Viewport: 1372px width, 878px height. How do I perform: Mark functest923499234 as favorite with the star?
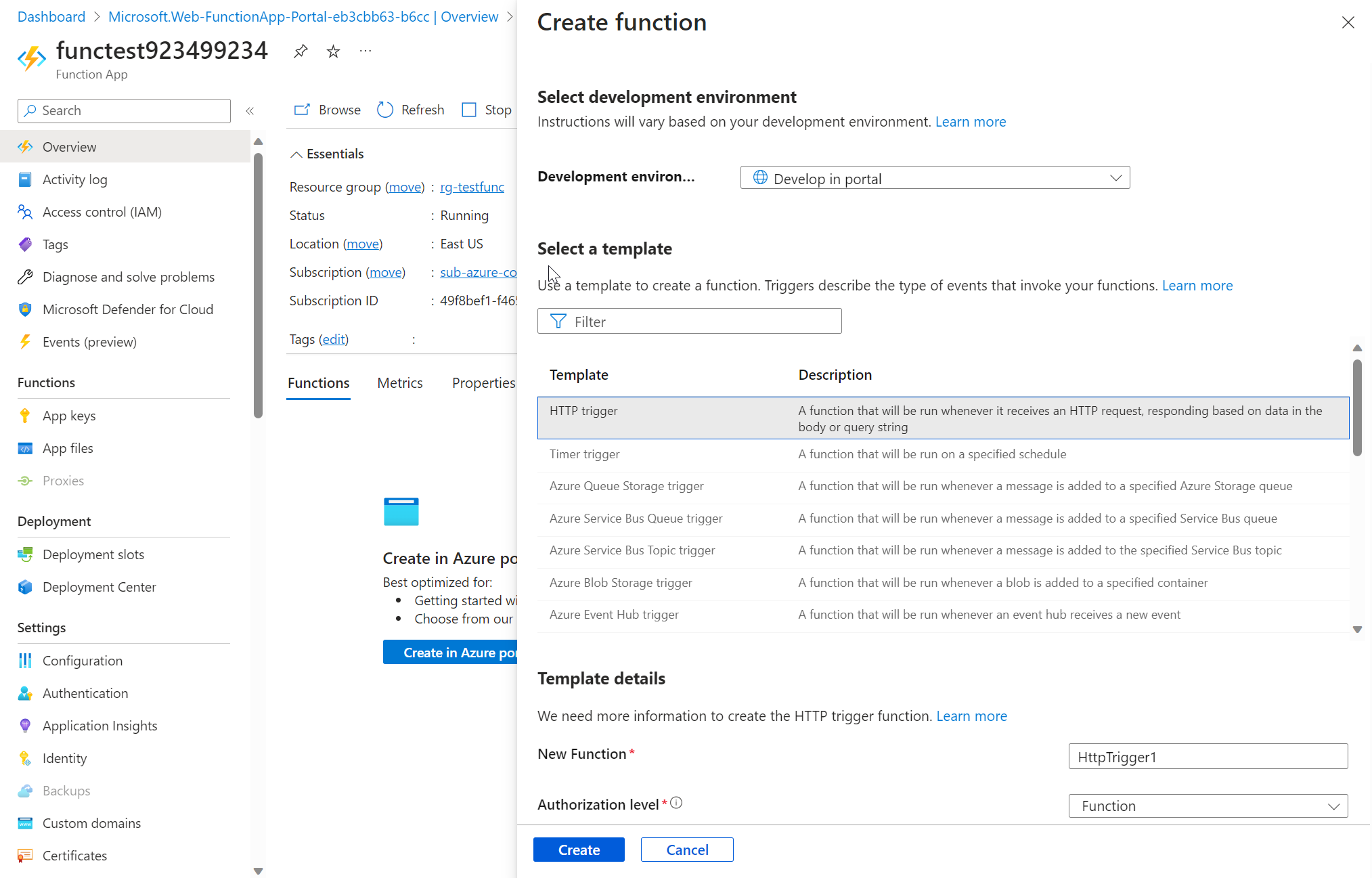[333, 51]
